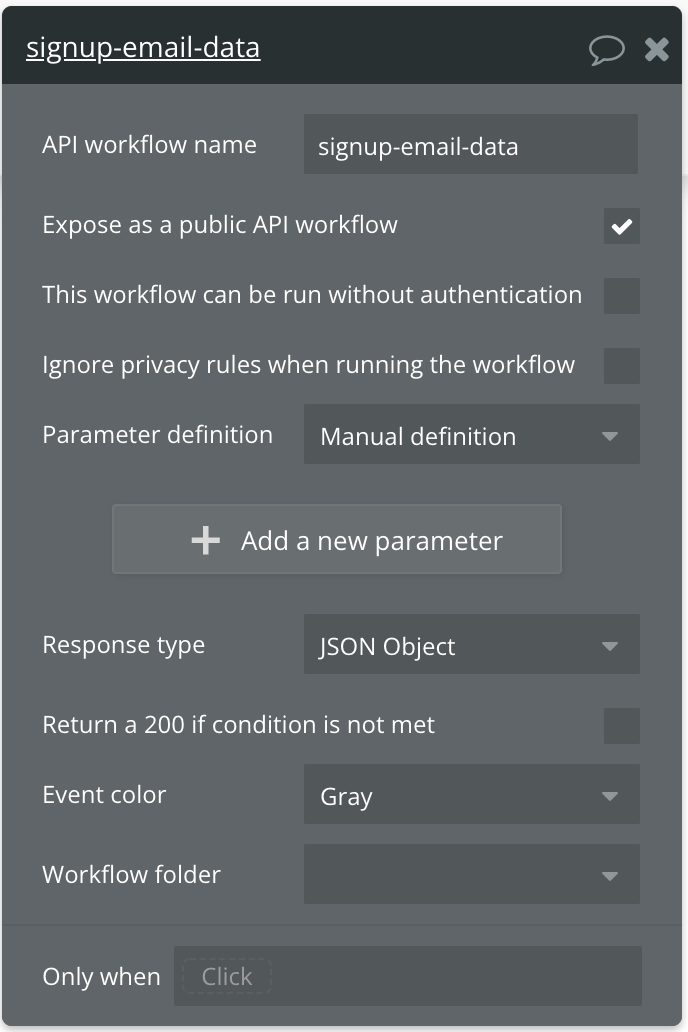Open the empty Workflow folder dropdown
This screenshot has width=688, height=1032.
(x=470, y=875)
